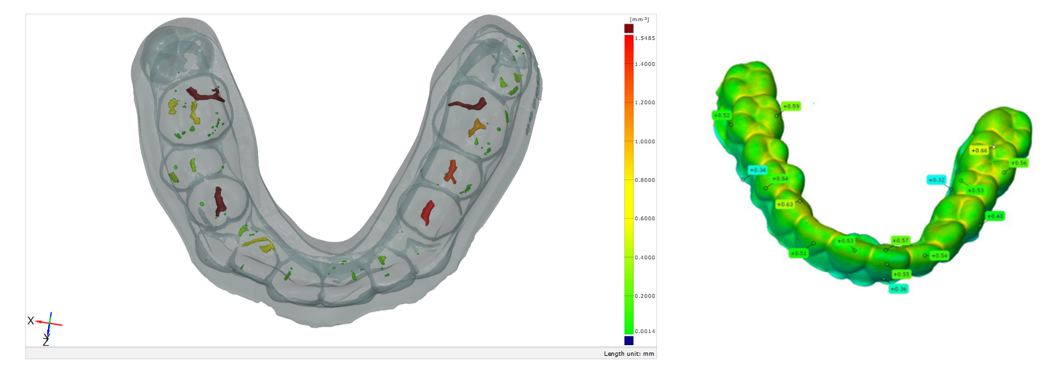Click the dark blue swatch below the legend
The height and width of the screenshot is (378, 1054).
pos(629,340)
